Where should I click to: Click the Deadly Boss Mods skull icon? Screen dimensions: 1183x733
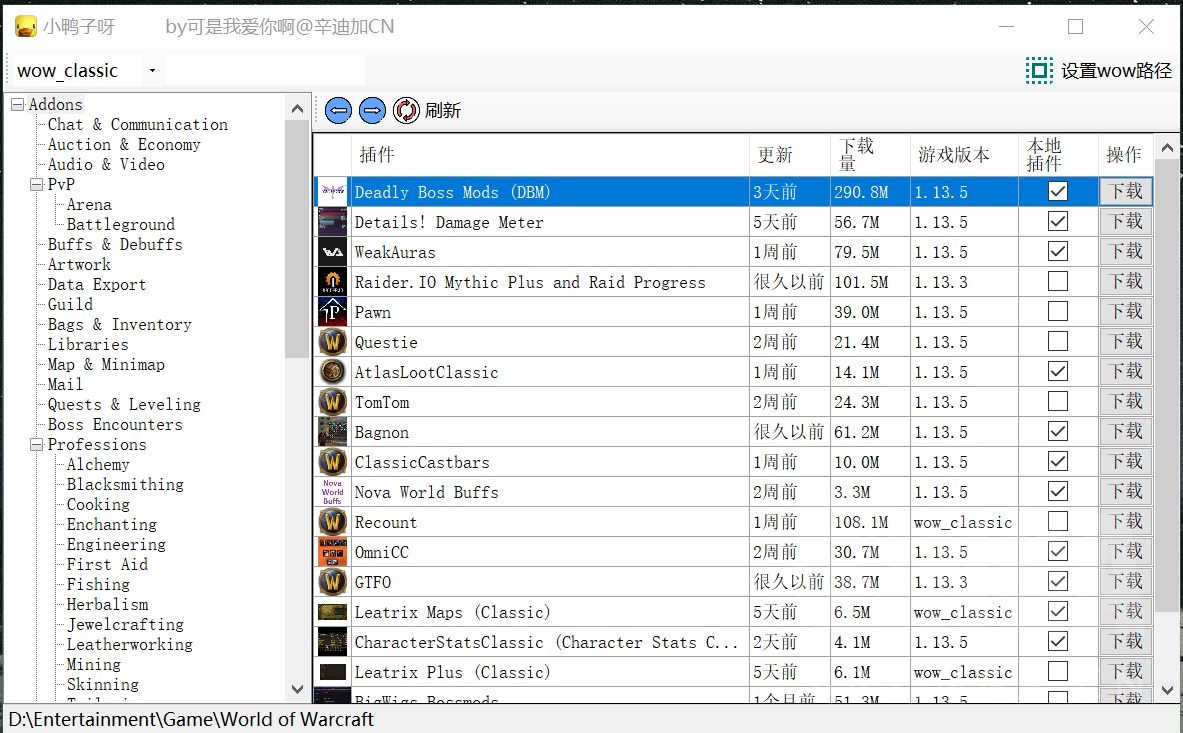(332, 191)
